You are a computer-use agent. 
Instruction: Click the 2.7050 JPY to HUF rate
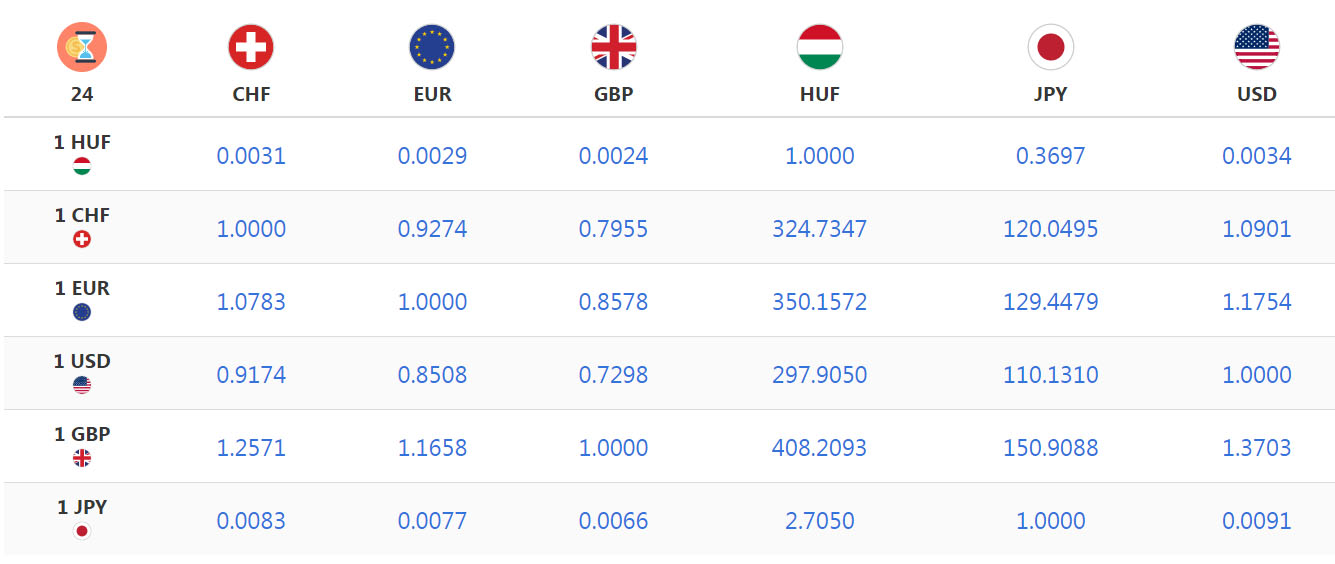(x=819, y=521)
